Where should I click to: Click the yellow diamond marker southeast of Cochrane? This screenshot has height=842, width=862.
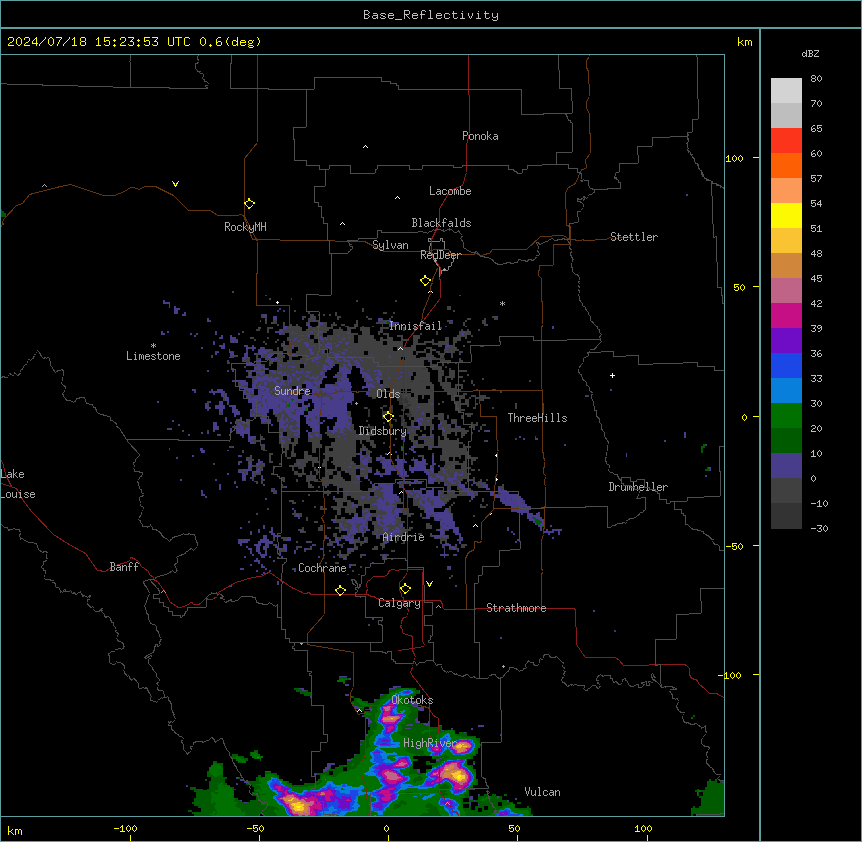coord(340,590)
